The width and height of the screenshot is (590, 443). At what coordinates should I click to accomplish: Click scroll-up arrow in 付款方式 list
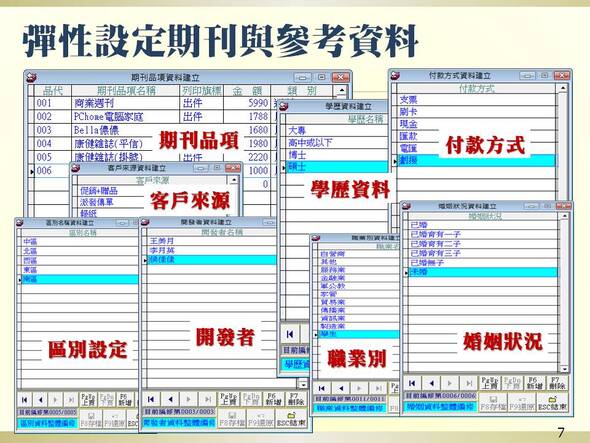click(x=563, y=88)
